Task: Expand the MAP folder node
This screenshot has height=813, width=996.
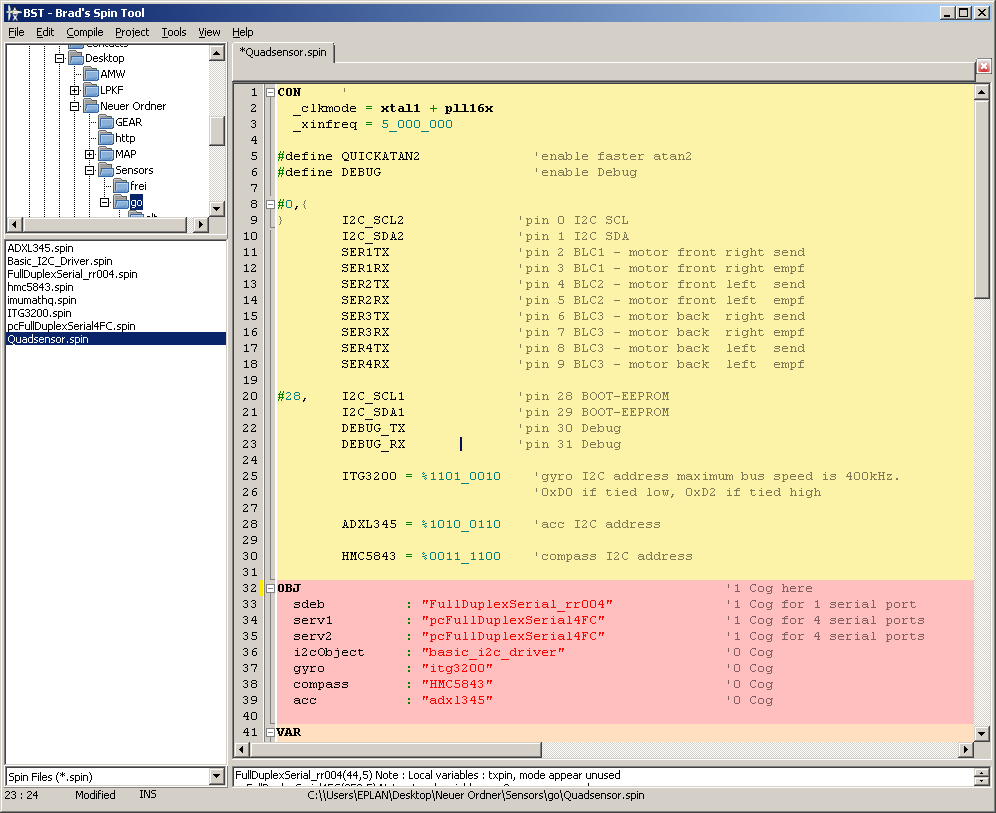Action: coord(89,154)
